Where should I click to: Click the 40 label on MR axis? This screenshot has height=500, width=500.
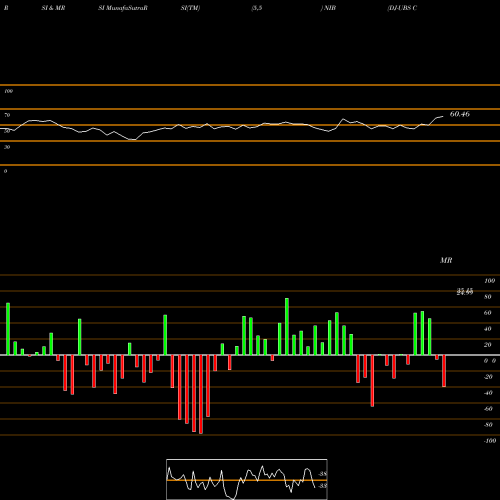488,329
